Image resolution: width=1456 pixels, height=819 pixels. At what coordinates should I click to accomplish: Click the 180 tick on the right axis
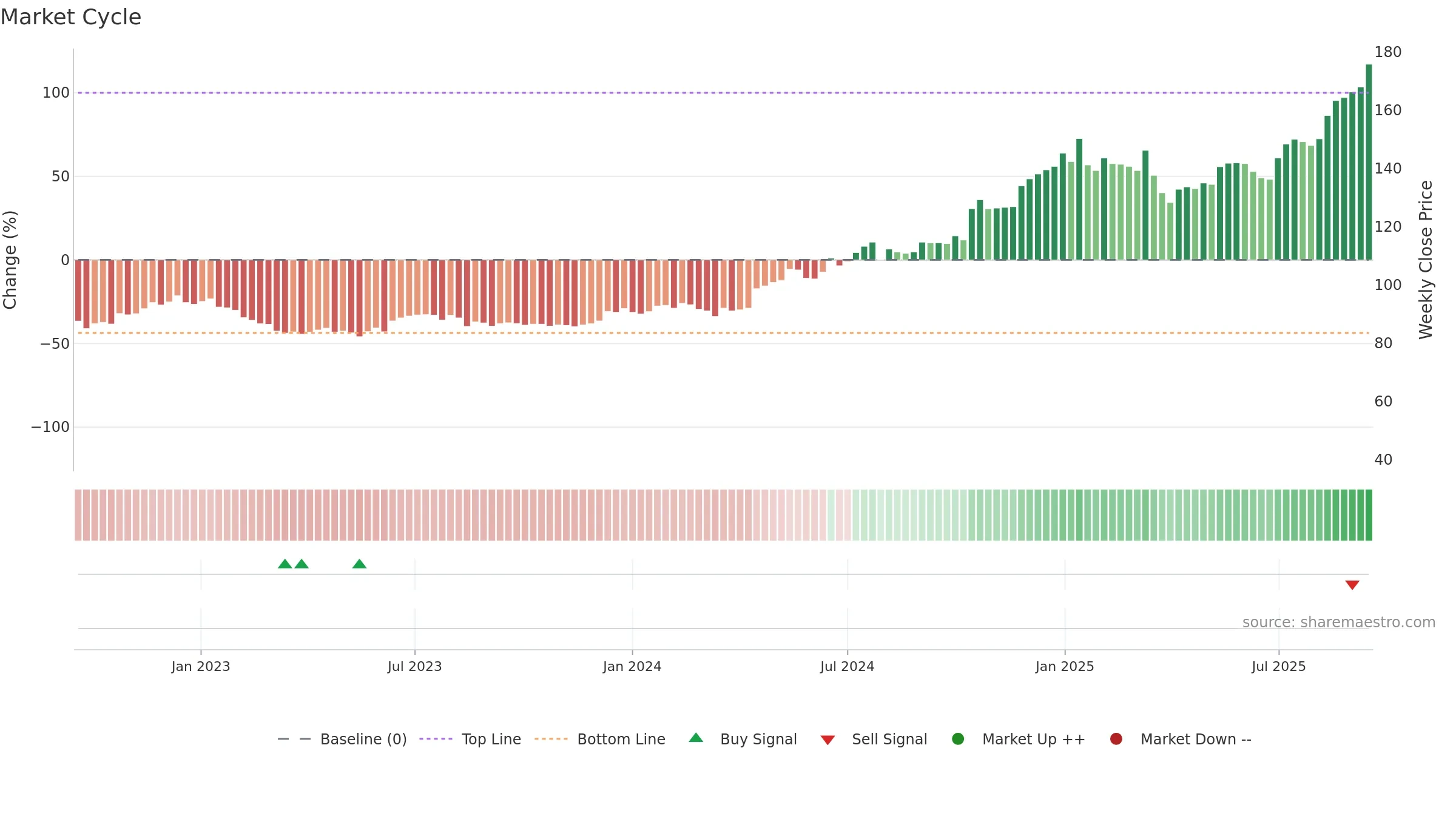[1388, 52]
